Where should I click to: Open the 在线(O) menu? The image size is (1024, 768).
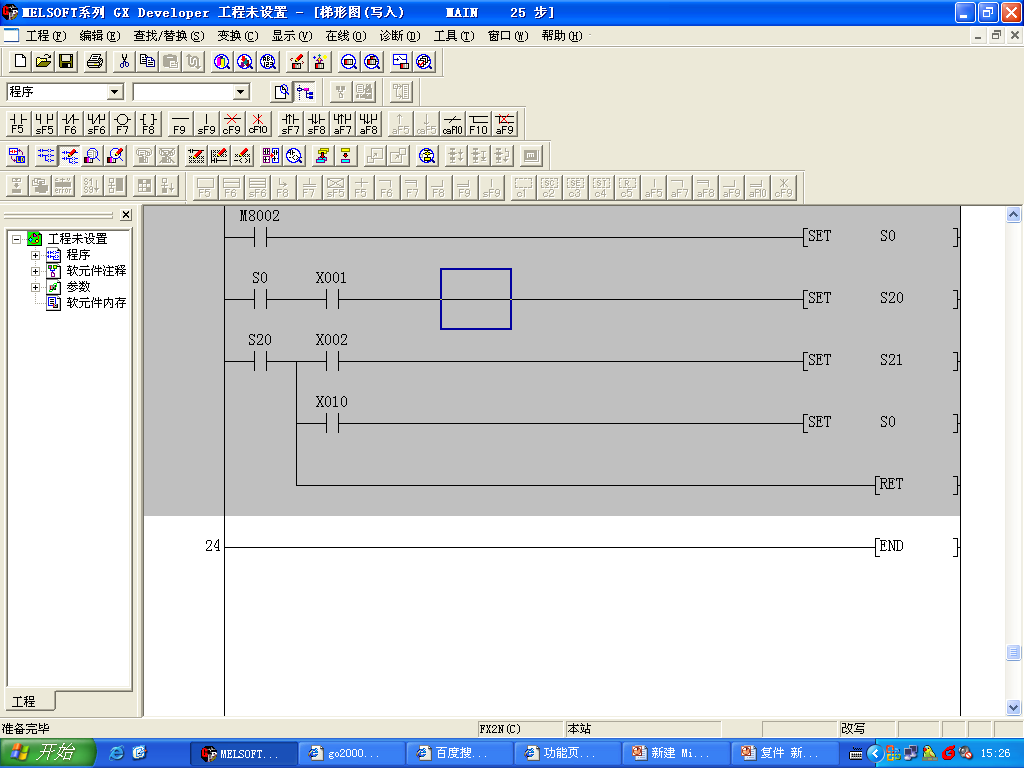coord(345,35)
